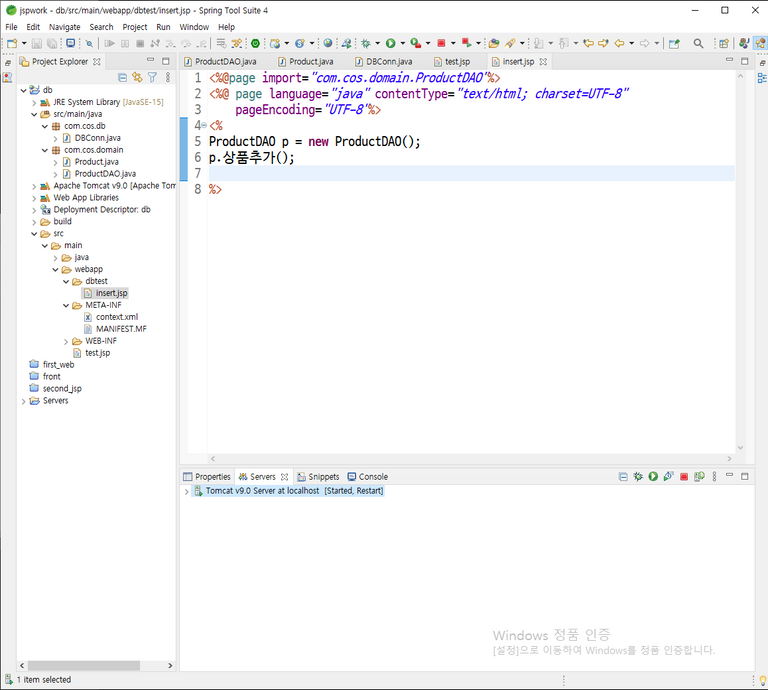Screen dimensions: 768x690
Task: Open the Navigate menu
Action: [x=65, y=27]
